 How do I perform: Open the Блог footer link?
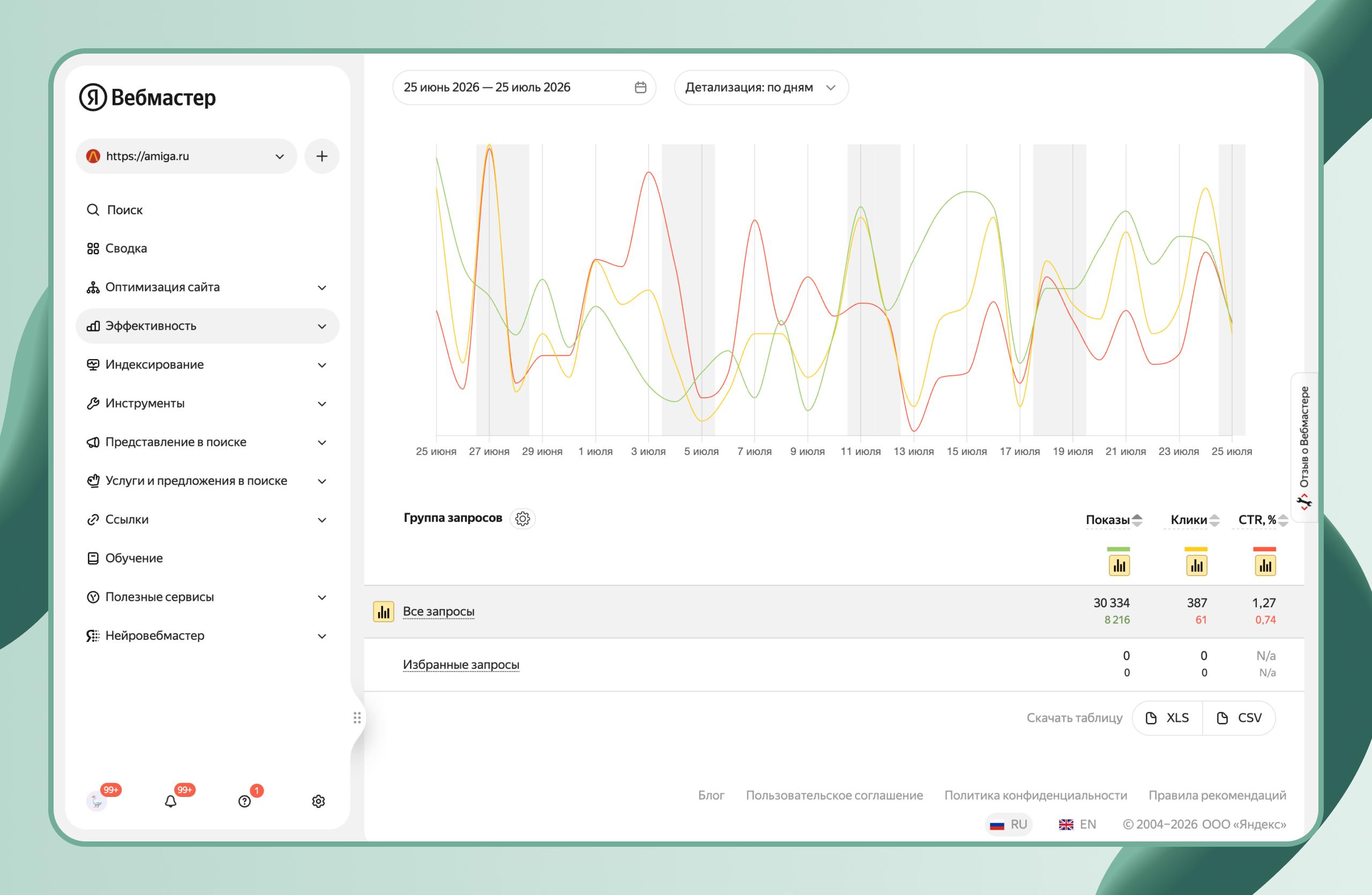(711, 795)
